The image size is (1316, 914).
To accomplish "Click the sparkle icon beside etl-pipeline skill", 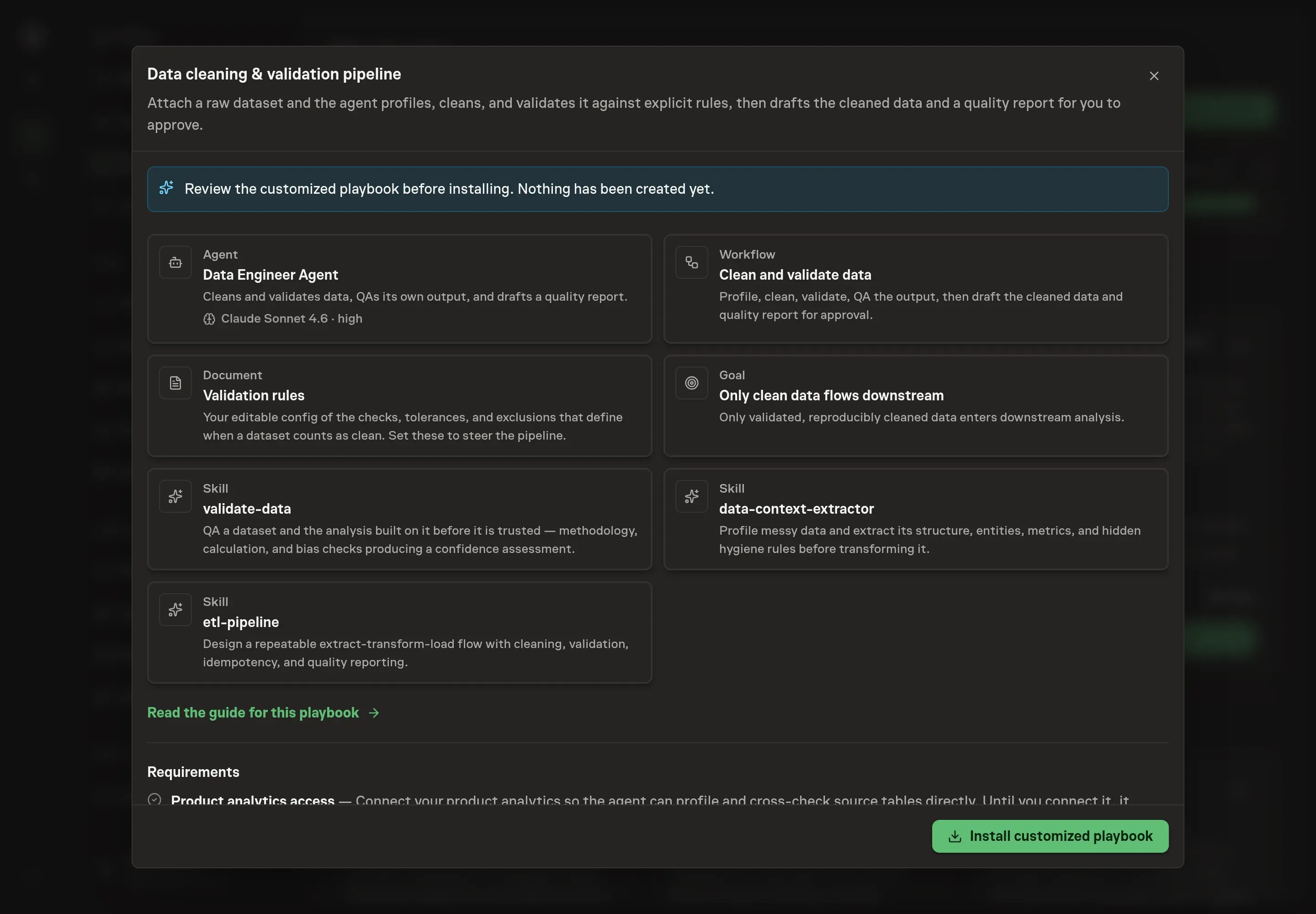I will pos(175,610).
